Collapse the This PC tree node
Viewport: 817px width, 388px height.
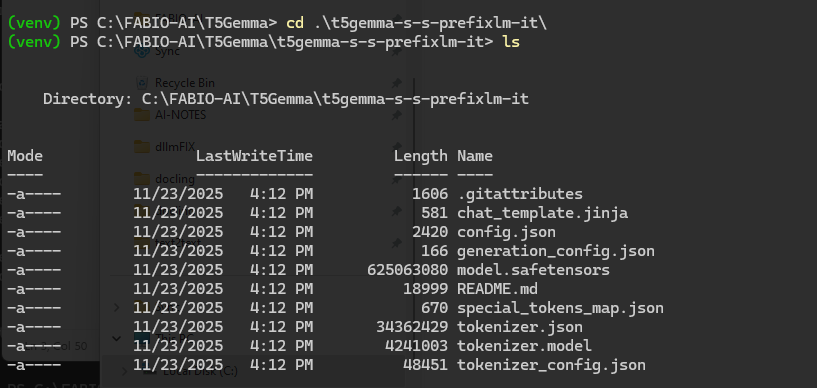tap(117, 339)
